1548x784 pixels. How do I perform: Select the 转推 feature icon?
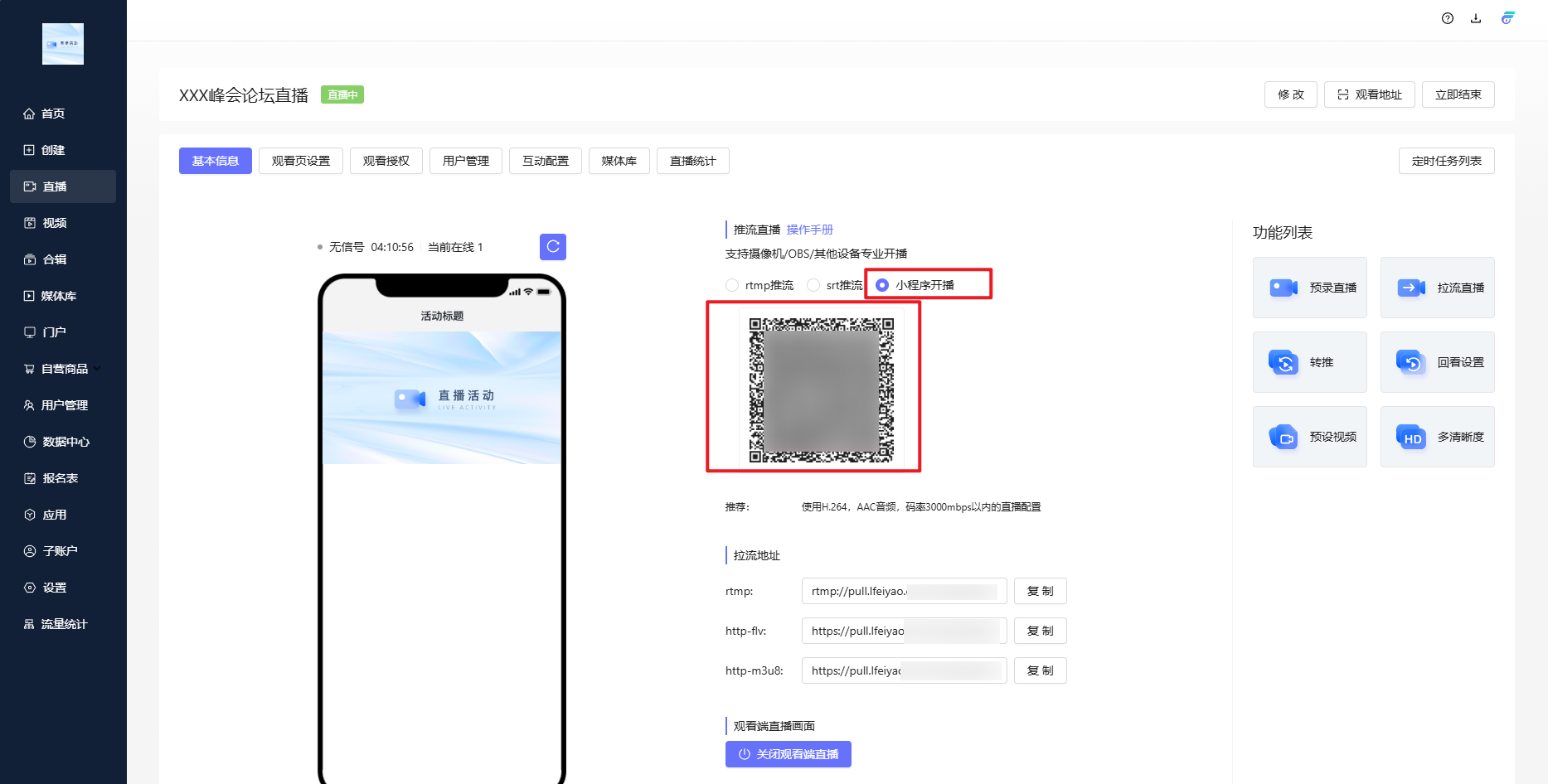pos(1284,362)
